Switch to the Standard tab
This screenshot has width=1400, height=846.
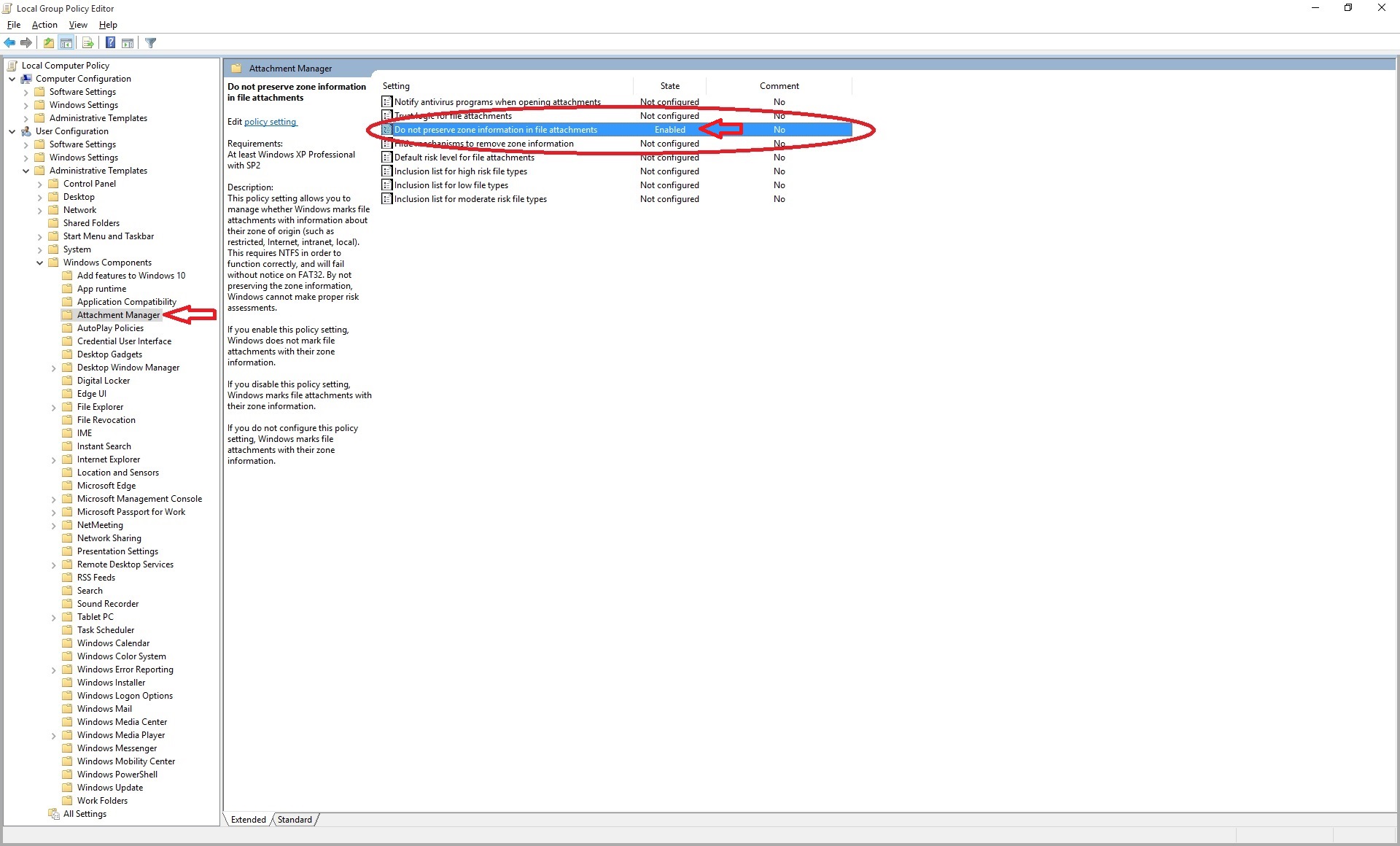[x=295, y=819]
